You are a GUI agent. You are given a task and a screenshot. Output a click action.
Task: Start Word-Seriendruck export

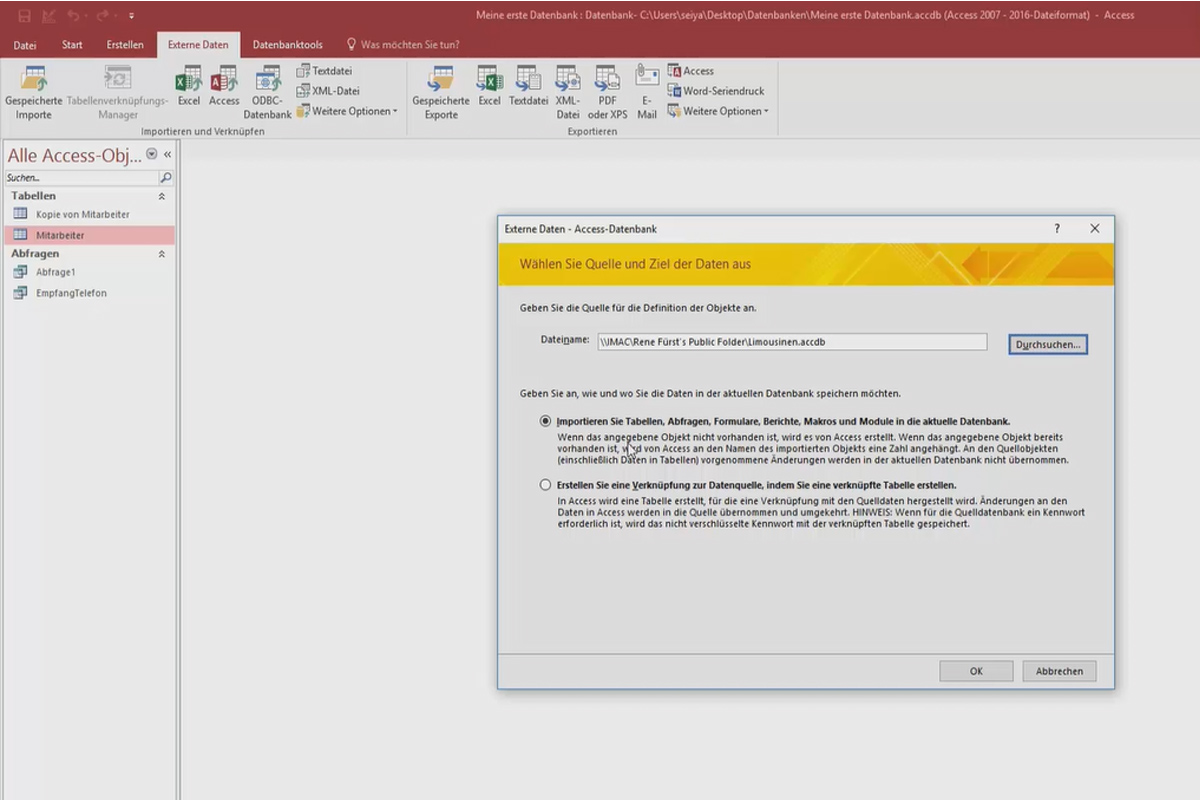coord(716,91)
